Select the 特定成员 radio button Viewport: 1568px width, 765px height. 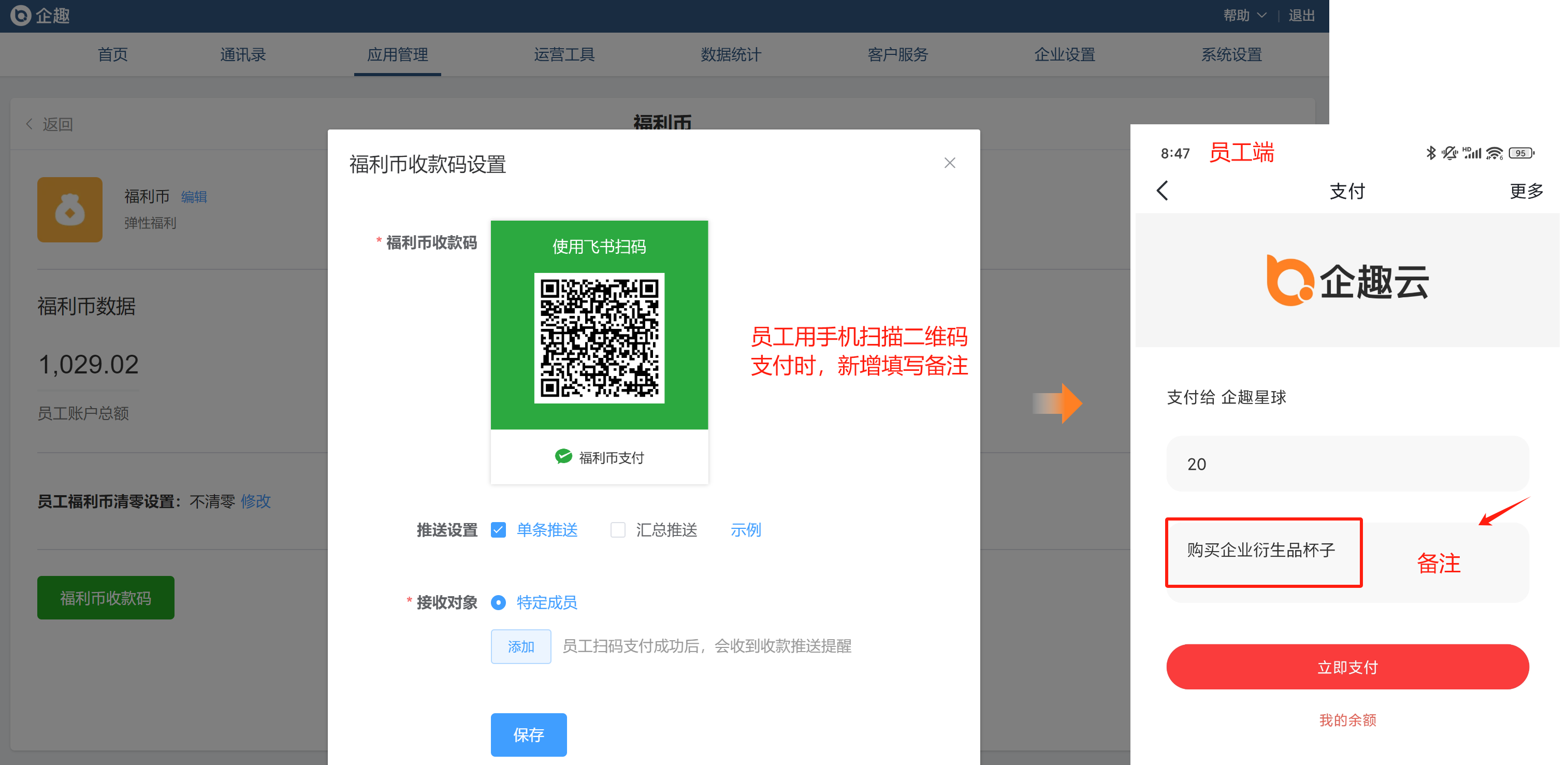[498, 602]
